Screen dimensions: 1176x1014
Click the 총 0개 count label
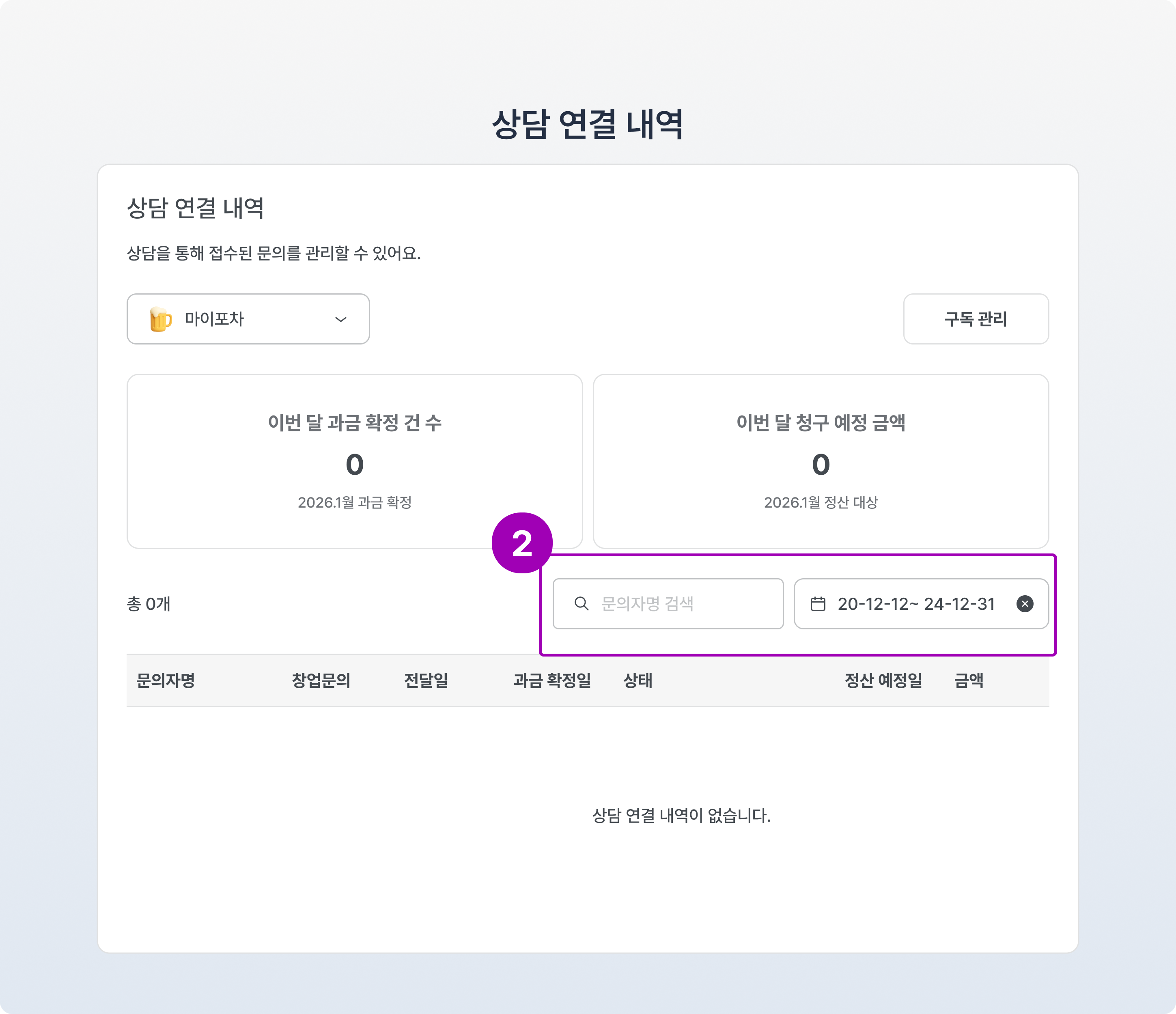pos(149,604)
